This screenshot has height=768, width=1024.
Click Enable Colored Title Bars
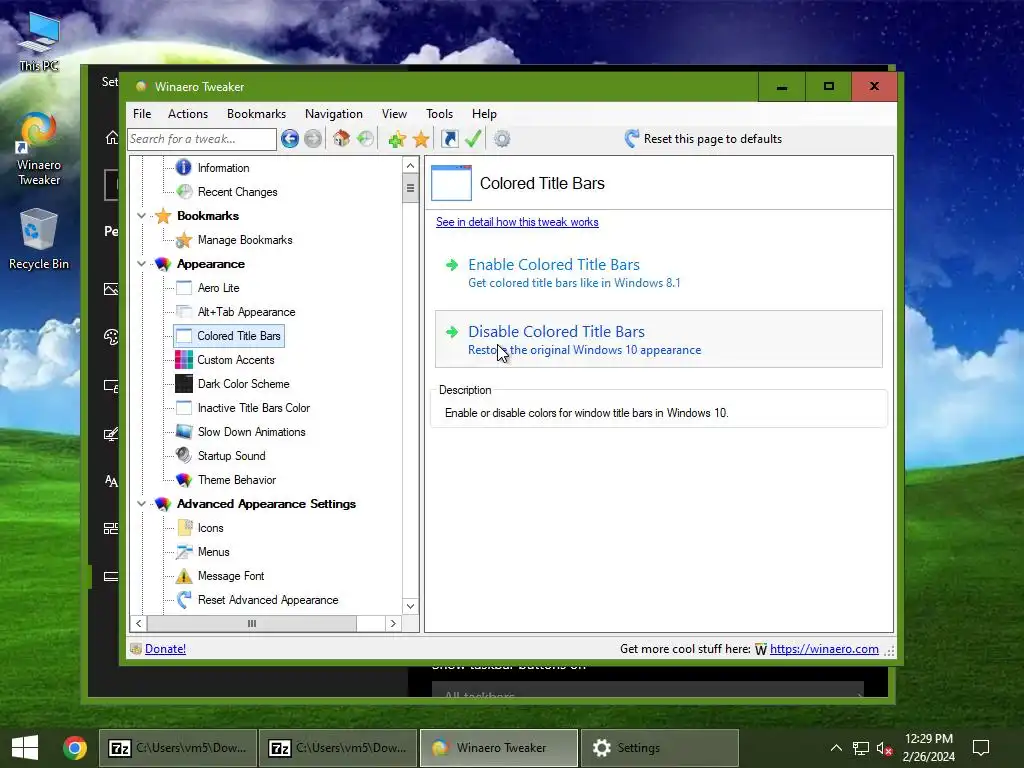click(658, 273)
